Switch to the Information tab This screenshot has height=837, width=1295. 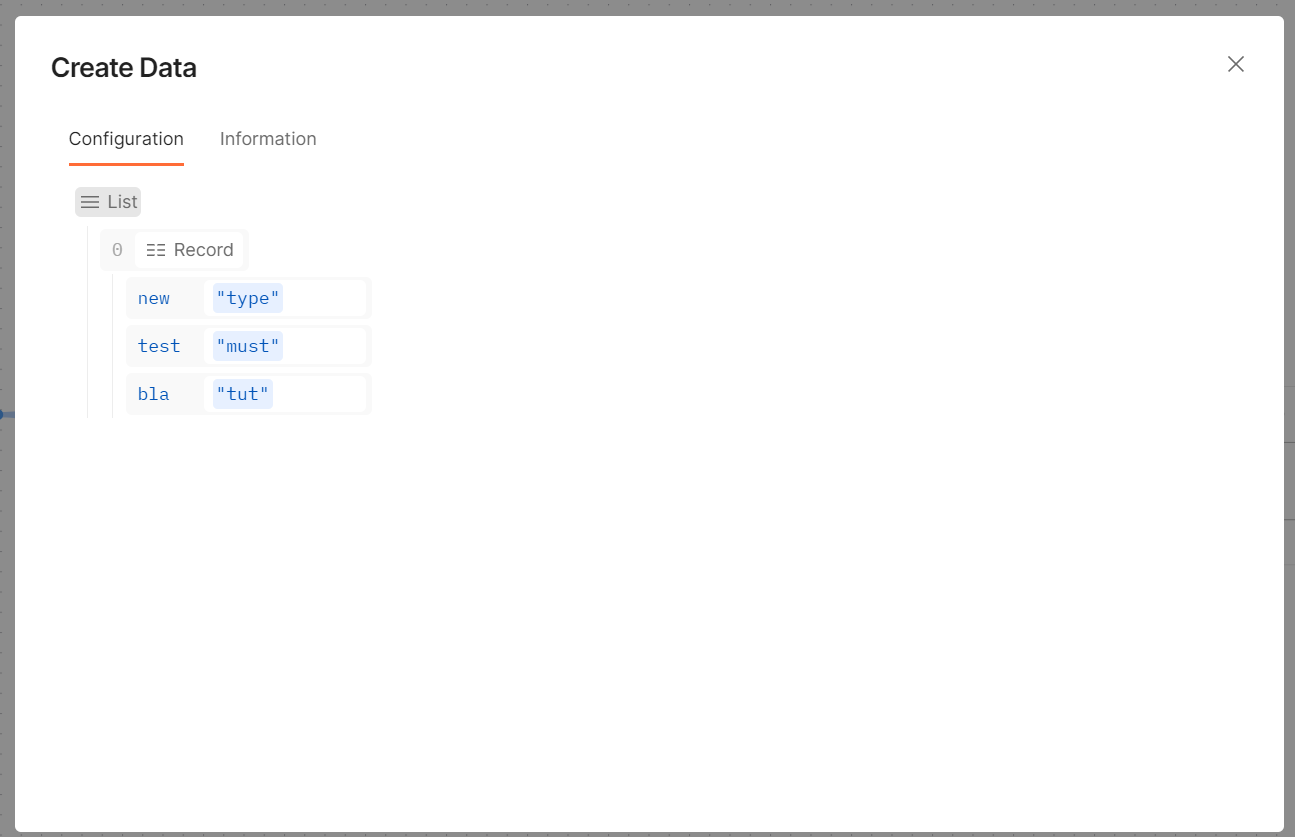[268, 138]
